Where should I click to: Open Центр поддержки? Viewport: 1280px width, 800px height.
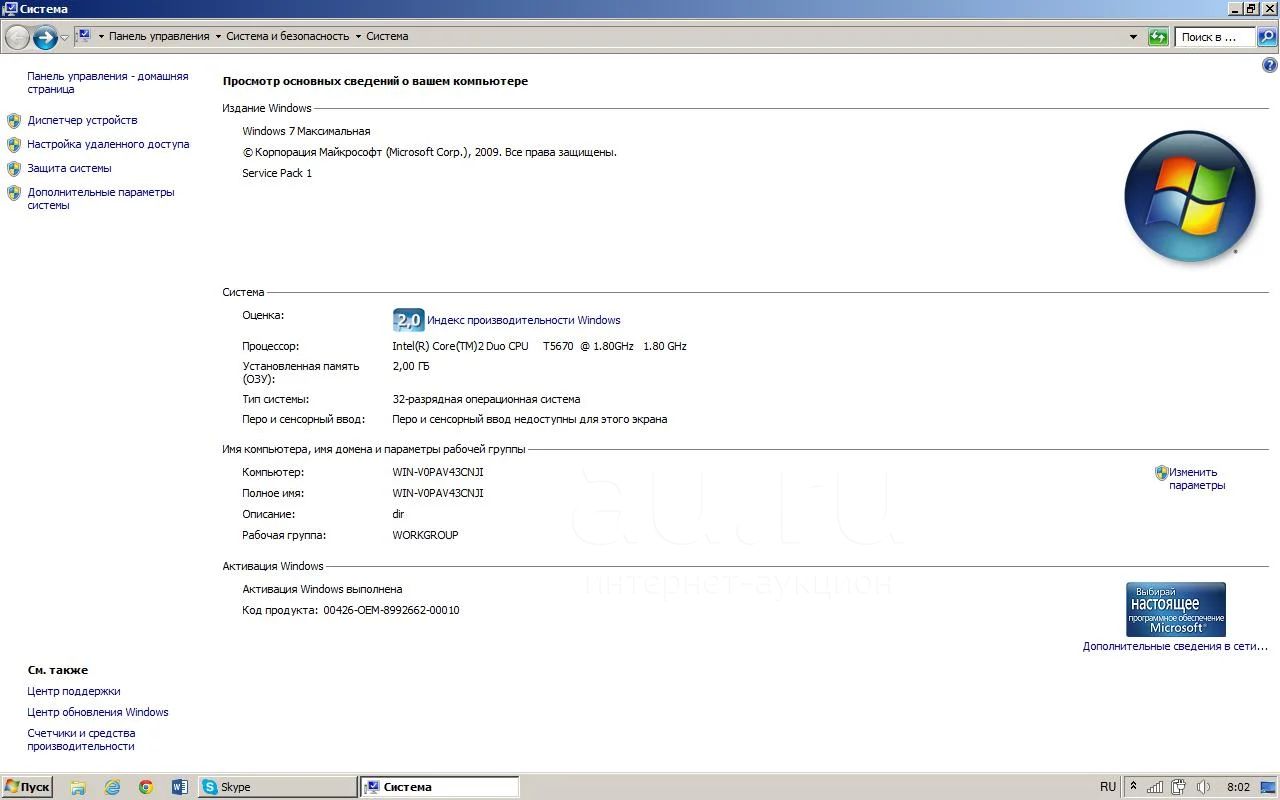pos(74,691)
